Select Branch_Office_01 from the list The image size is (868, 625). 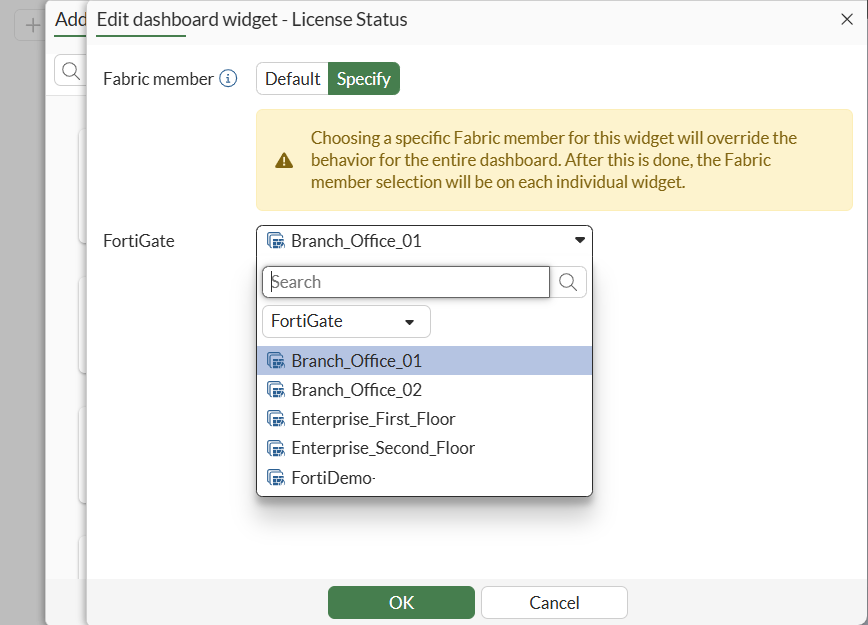coord(356,361)
